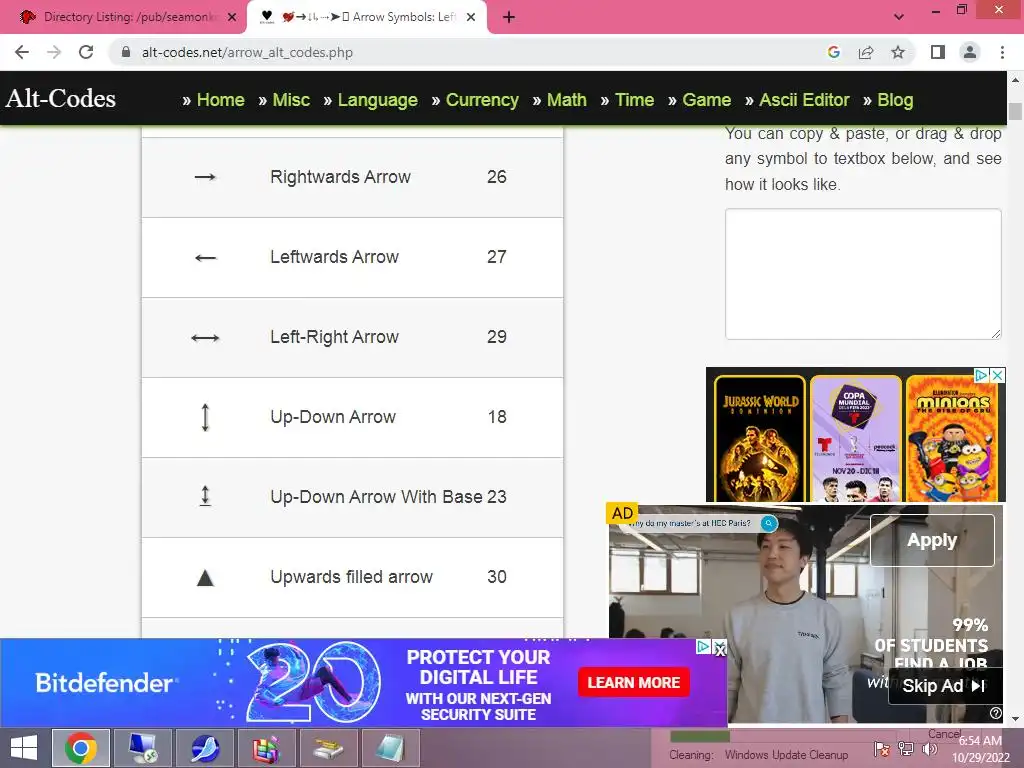
Task: Open the Math menu
Action: 566,100
